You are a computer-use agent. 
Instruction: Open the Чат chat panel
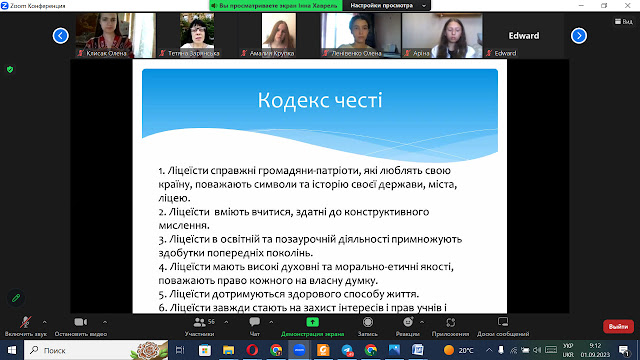[255, 326]
